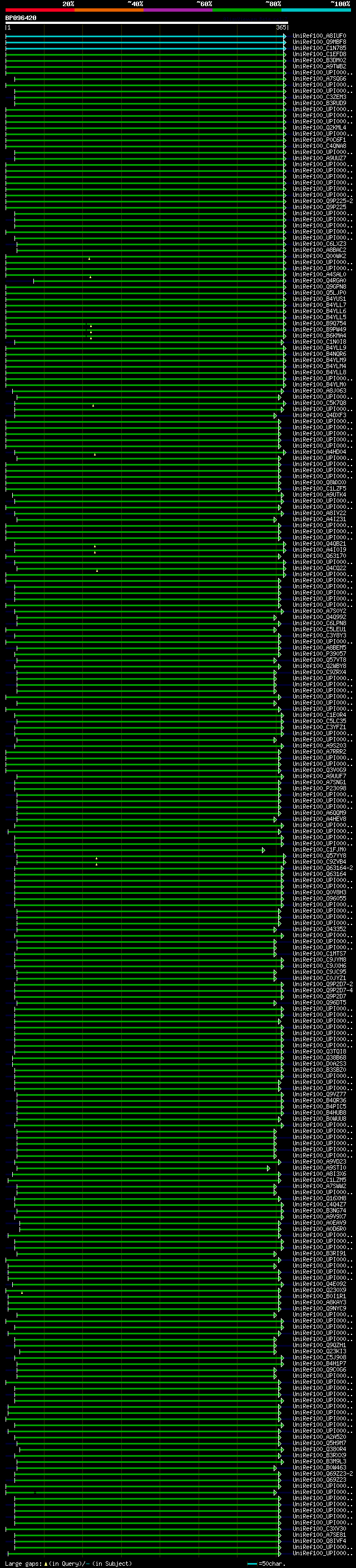The height and width of the screenshot is (1568, 356).
Task: Choose the UniRef100_C1N0I8 hit label
Action: pos(319,342)
